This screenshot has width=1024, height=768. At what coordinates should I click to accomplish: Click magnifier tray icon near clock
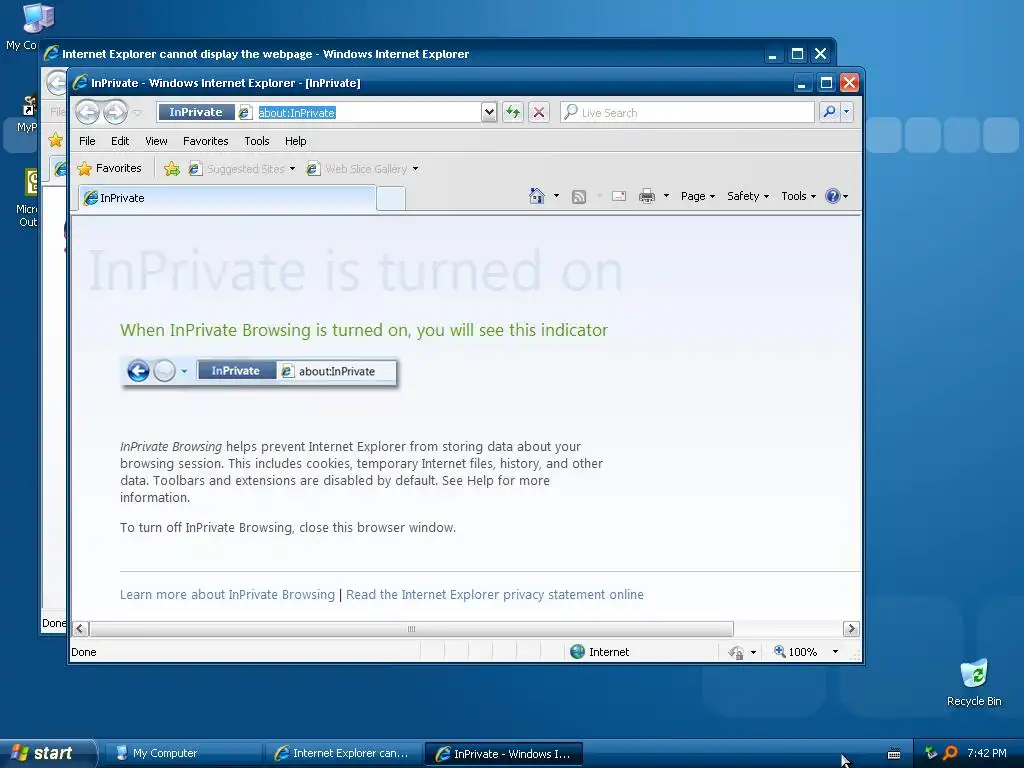(950, 753)
